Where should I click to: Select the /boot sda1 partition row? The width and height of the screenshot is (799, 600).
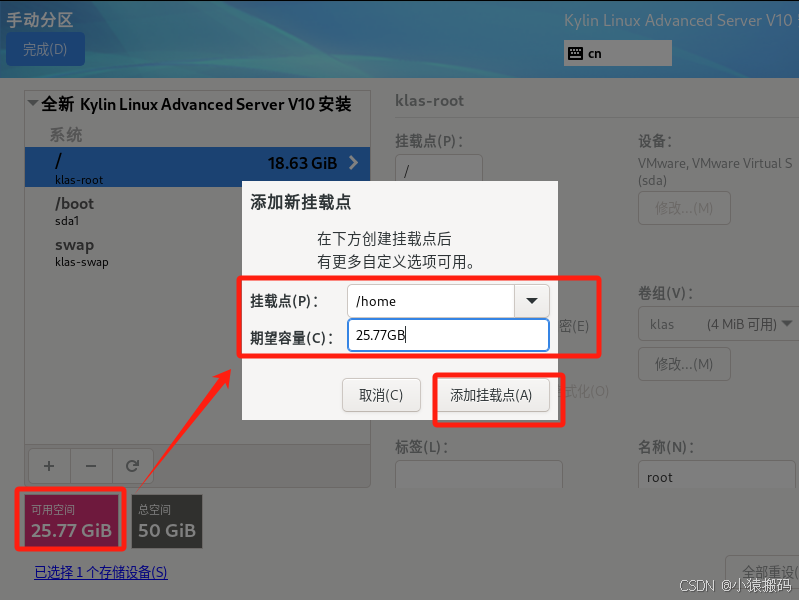pyautogui.click(x=134, y=211)
